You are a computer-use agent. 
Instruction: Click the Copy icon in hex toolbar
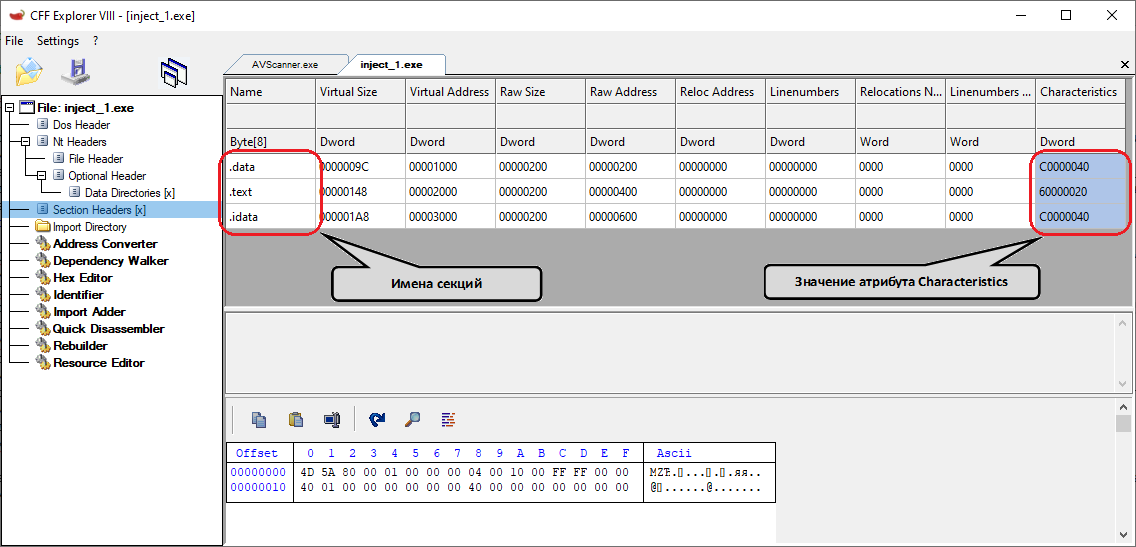[x=259, y=419]
